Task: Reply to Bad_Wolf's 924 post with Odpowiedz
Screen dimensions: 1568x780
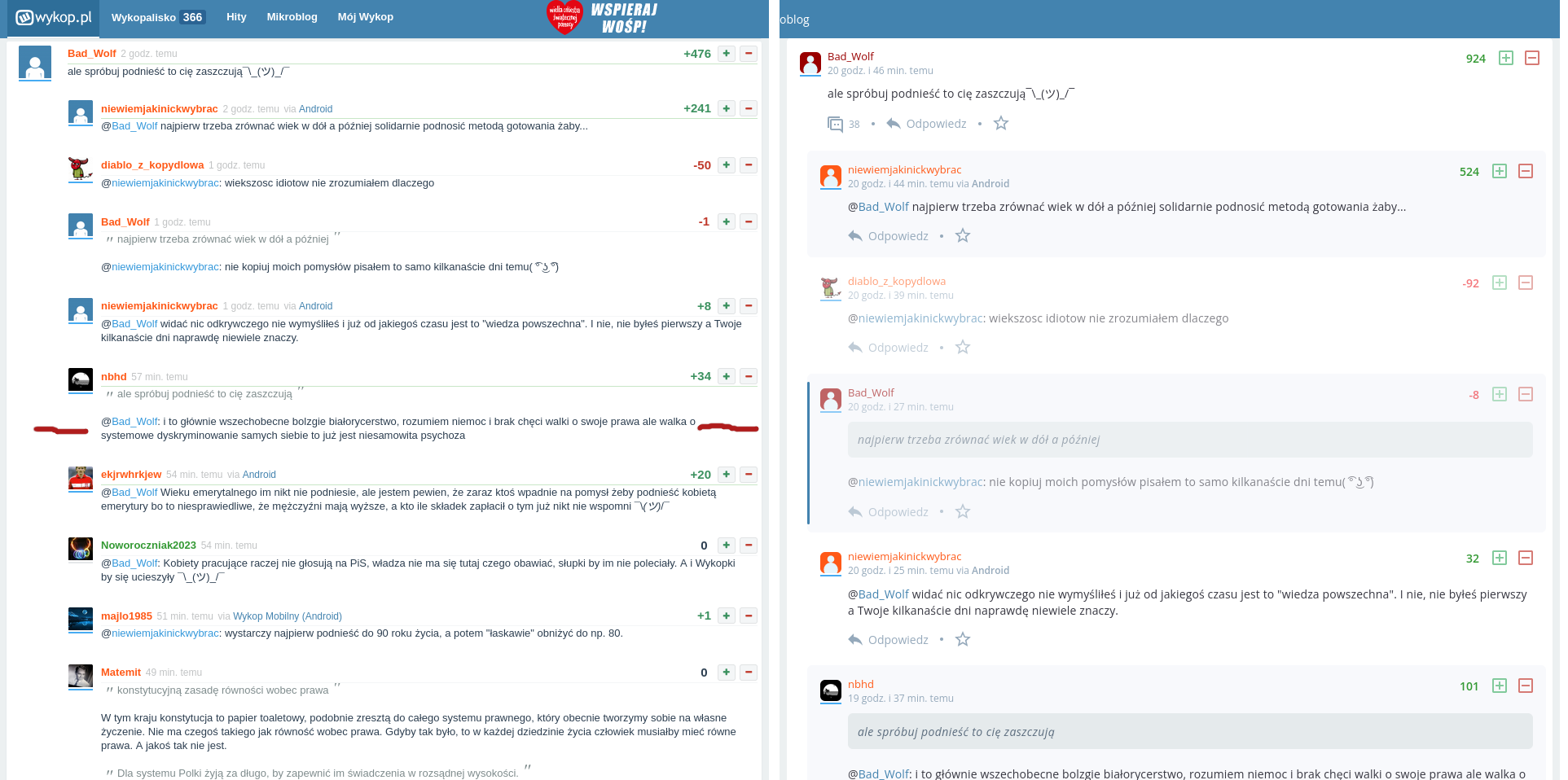Action: coord(926,124)
